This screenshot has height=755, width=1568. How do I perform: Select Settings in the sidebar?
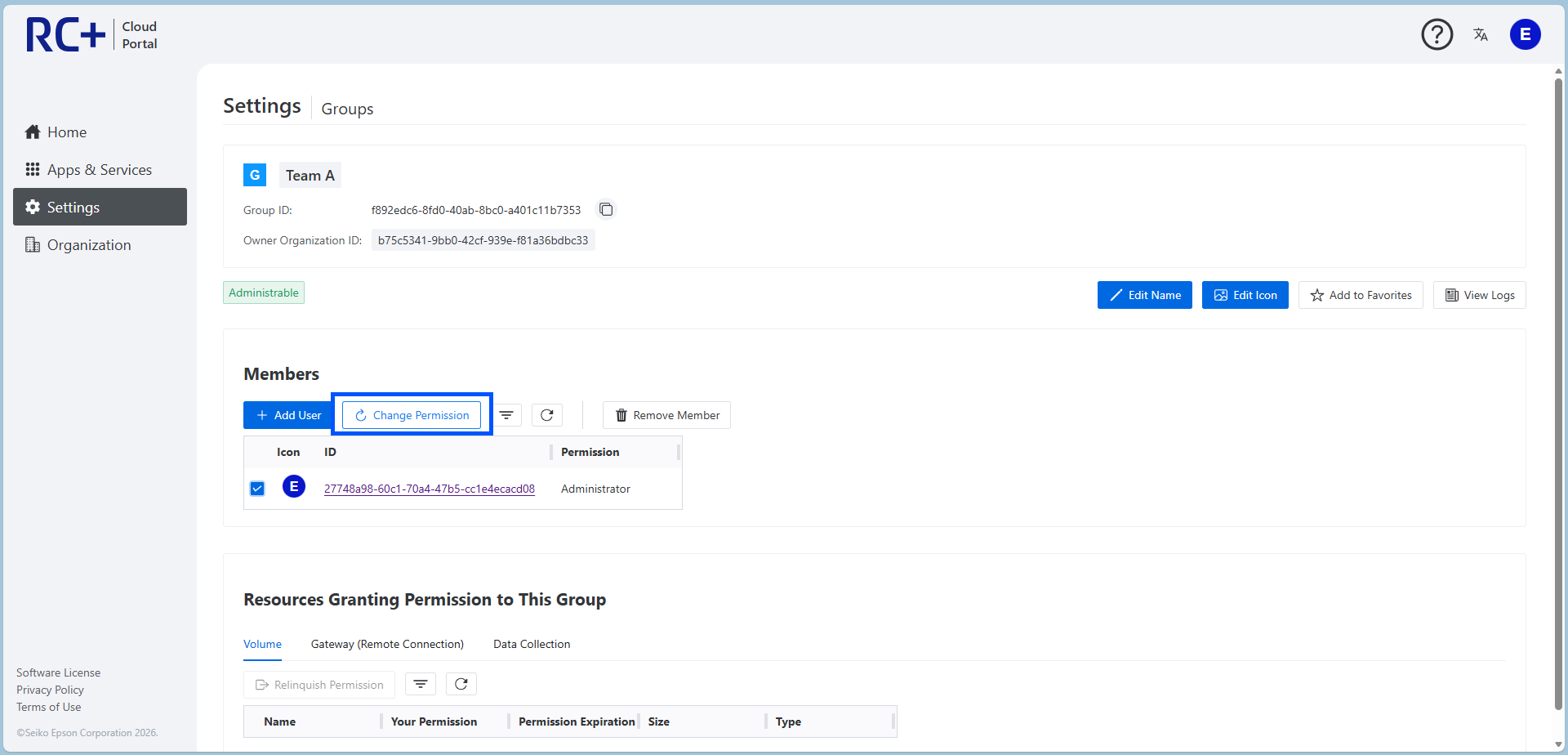[100, 208]
